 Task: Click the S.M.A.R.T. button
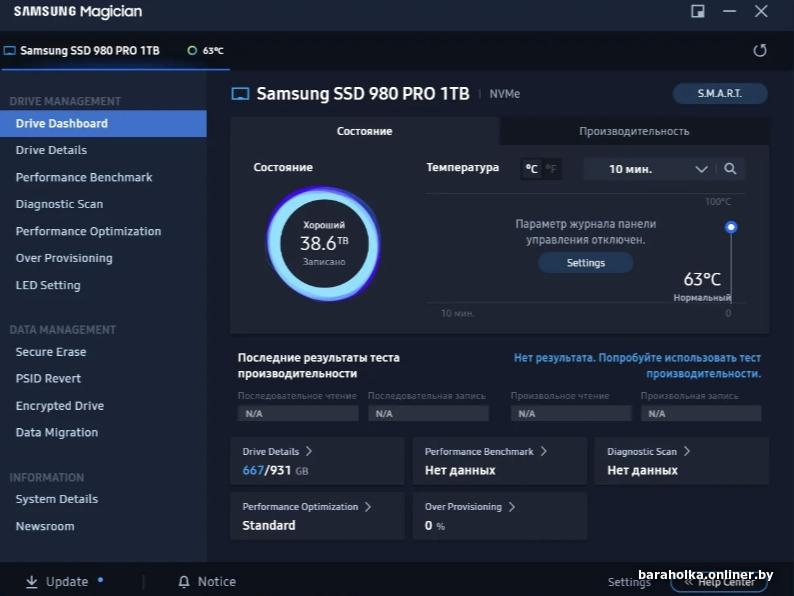(720, 94)
